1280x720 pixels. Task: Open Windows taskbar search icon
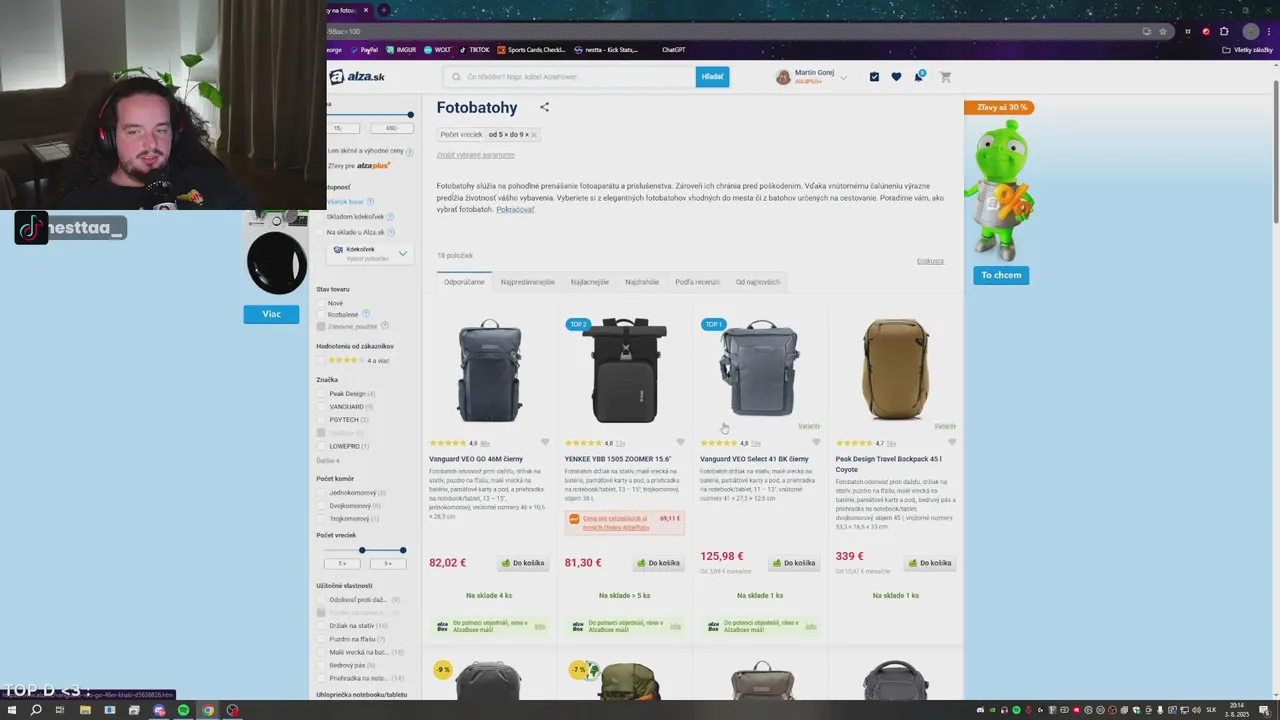(36, 710)
